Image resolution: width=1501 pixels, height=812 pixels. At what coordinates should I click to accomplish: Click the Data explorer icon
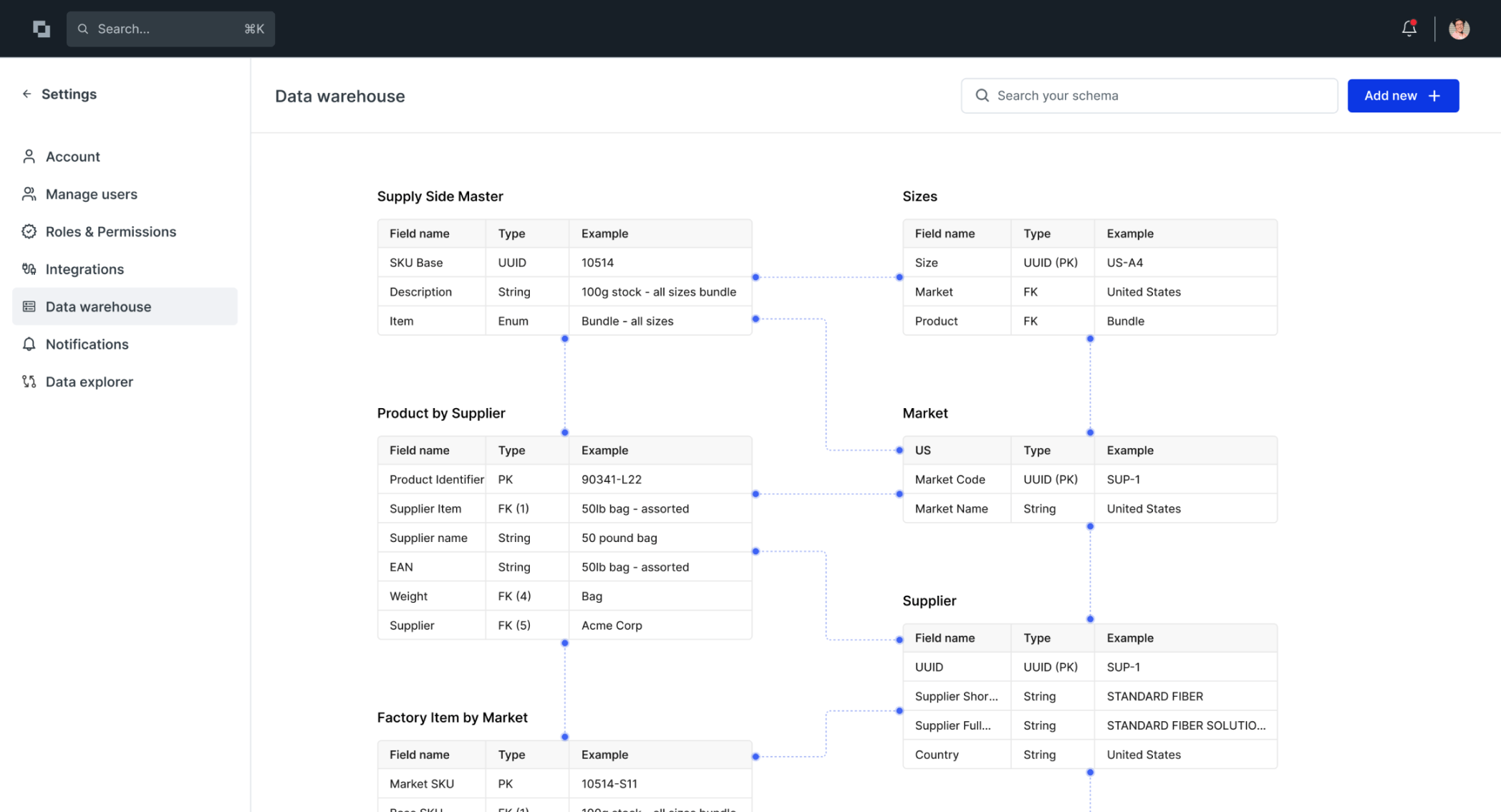(29, 382)
